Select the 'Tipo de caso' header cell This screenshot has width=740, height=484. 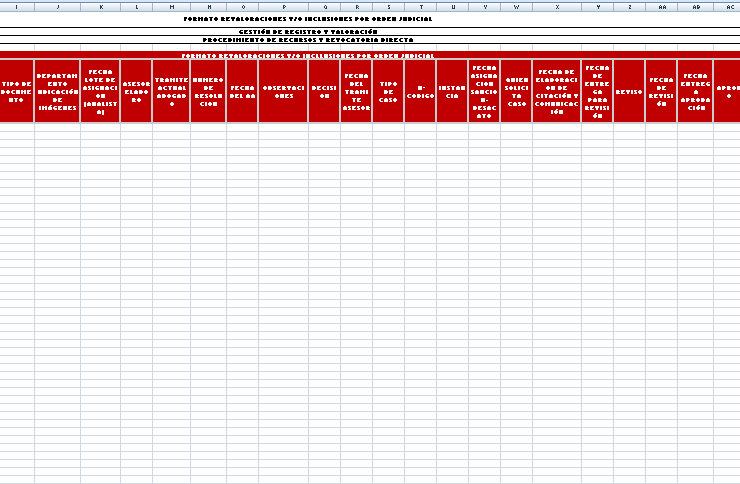388,91
